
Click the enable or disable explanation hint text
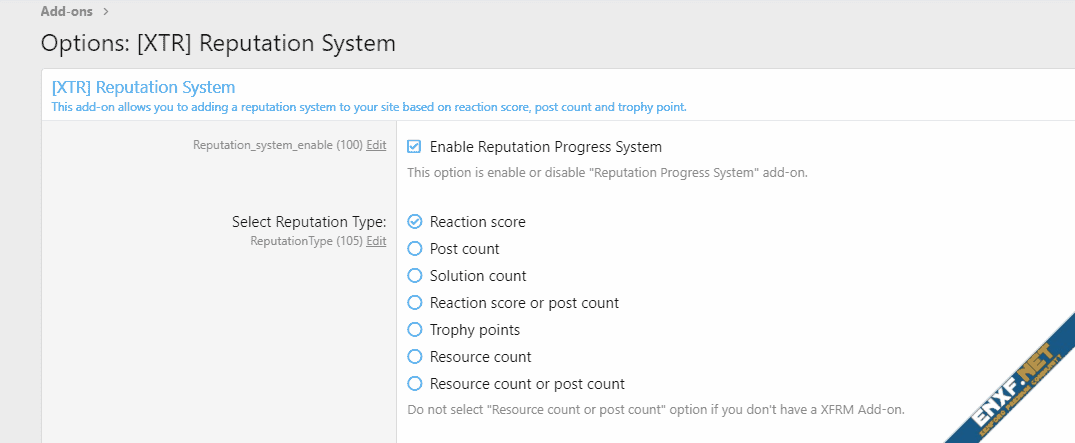pos(606,172)
